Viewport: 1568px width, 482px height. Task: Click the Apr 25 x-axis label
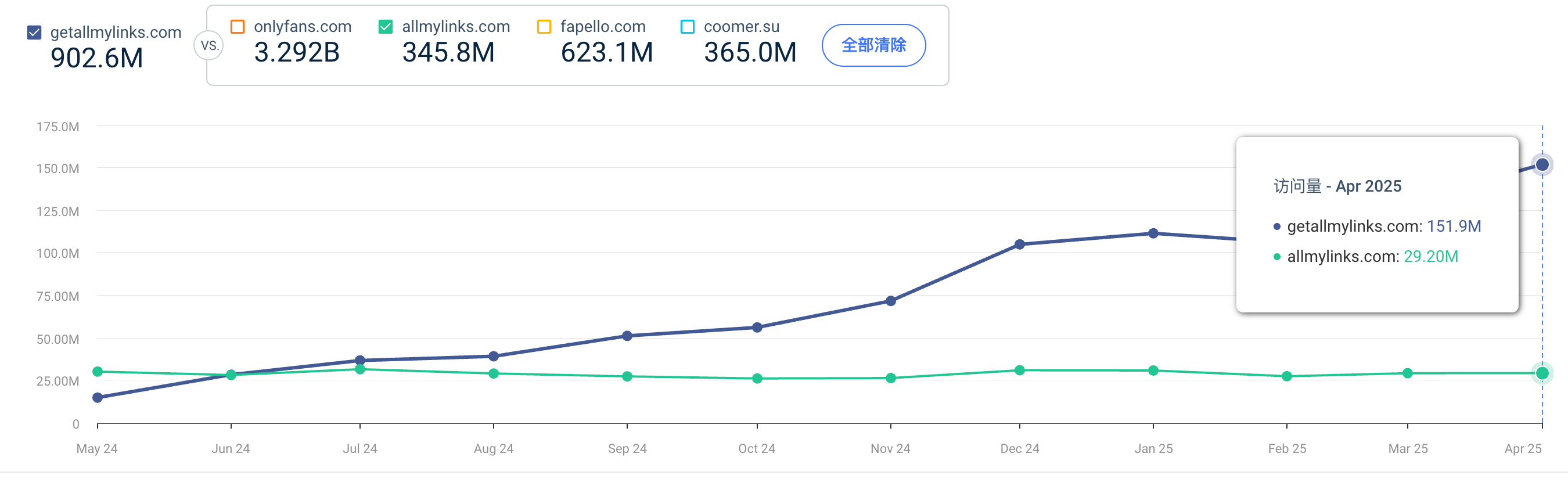coord(1523,448)
